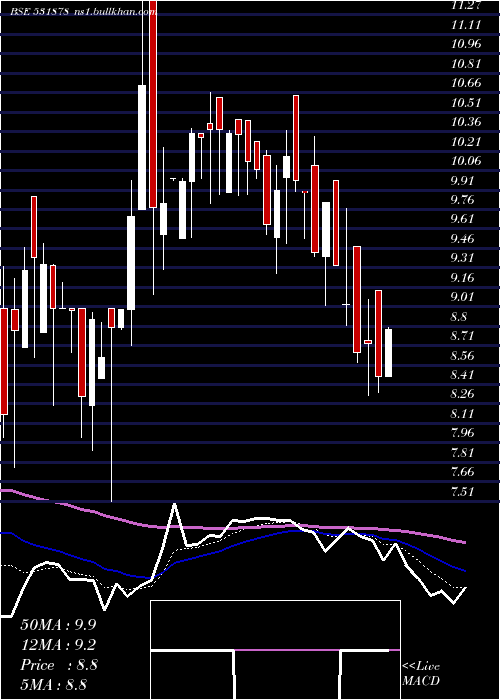Click the 10.66 price axis label
The width and height of the screenshot is (500, 700).
pyautogui.click(x=466, y=83)
